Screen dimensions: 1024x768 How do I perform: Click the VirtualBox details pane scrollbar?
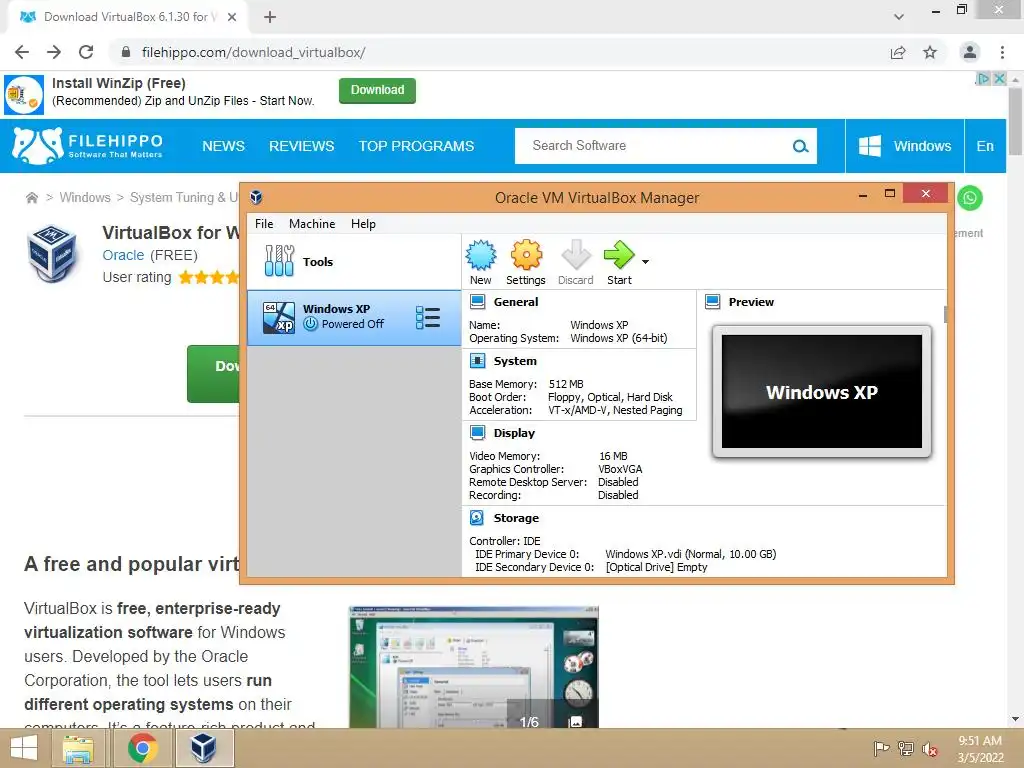pos(945,315)
